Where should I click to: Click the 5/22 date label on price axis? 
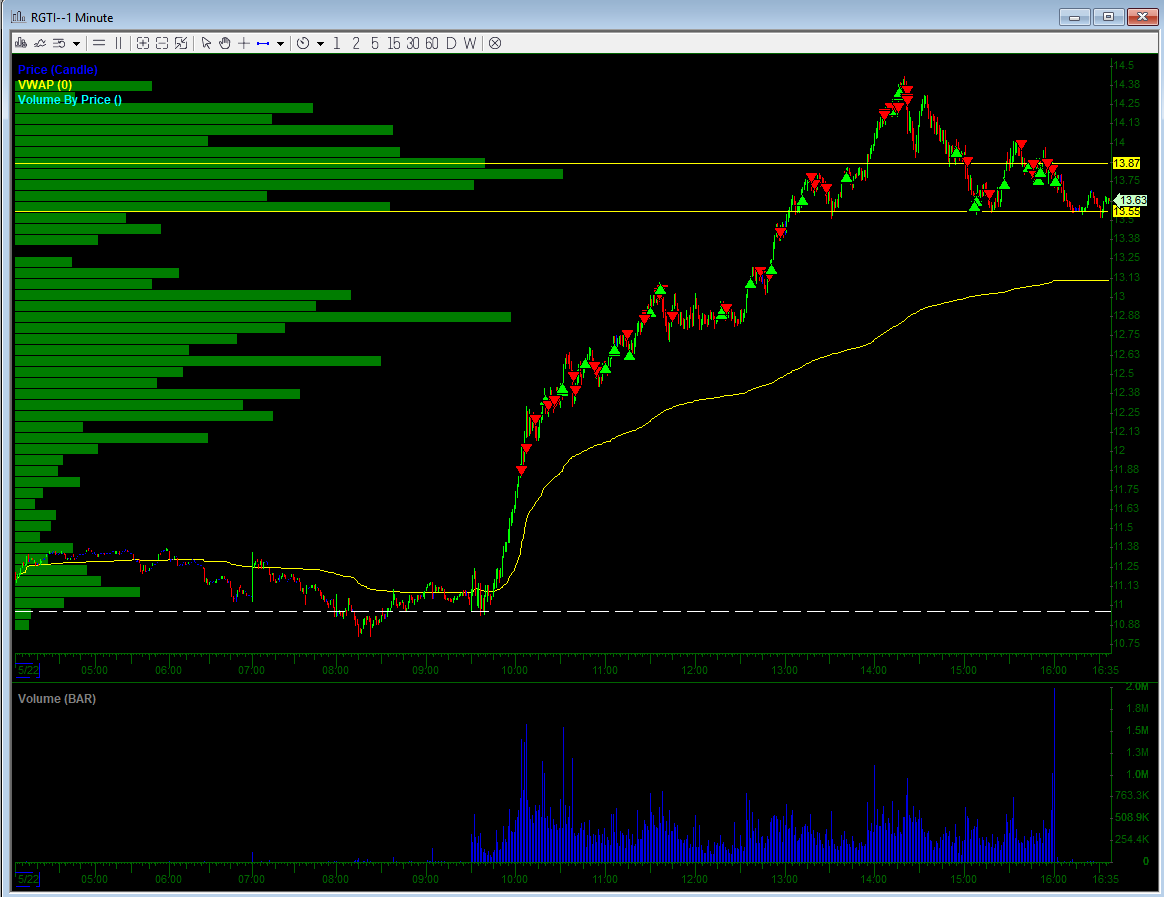coord(28,670)
